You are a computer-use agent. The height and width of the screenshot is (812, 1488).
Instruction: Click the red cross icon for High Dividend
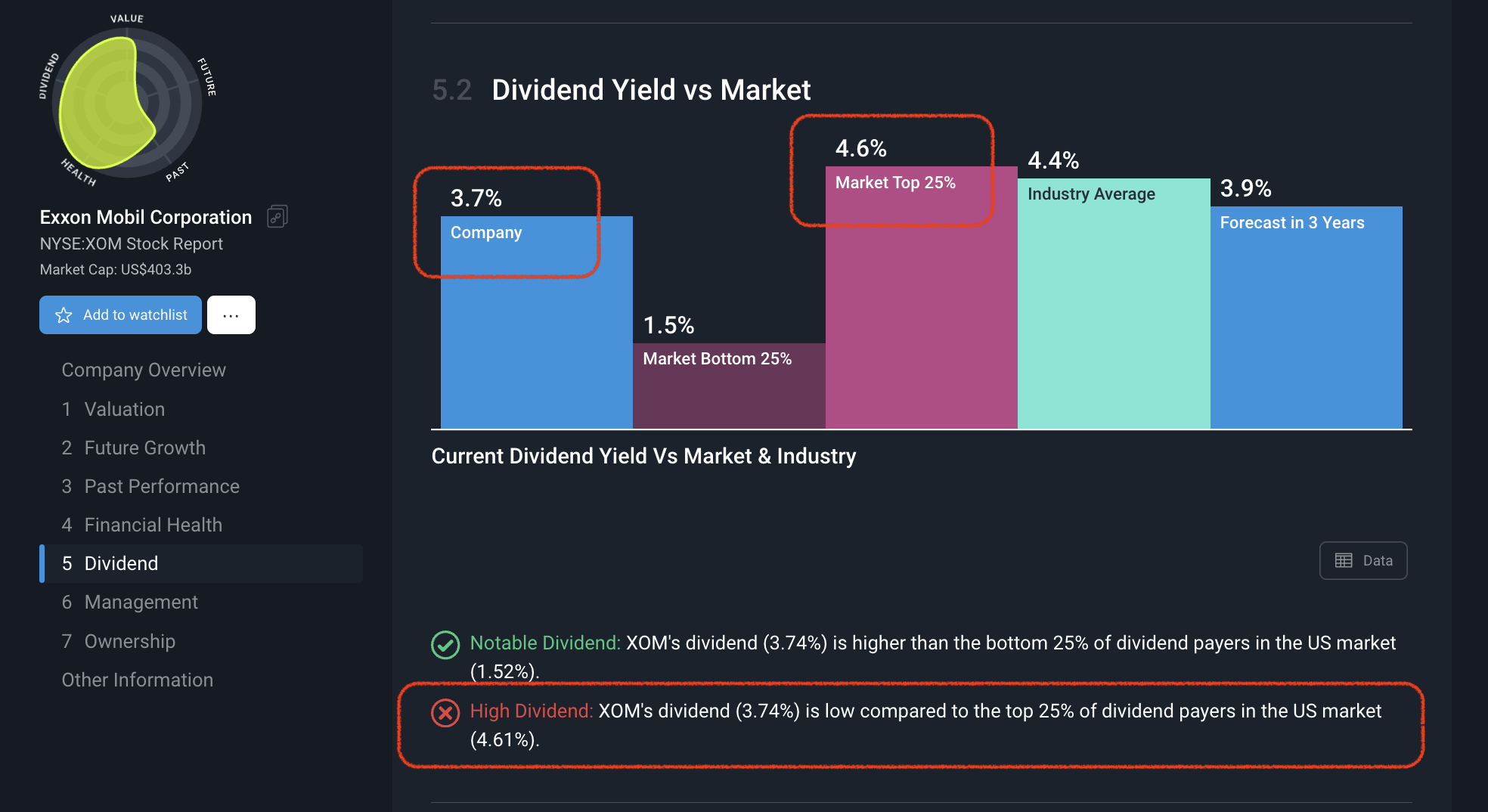445,713
